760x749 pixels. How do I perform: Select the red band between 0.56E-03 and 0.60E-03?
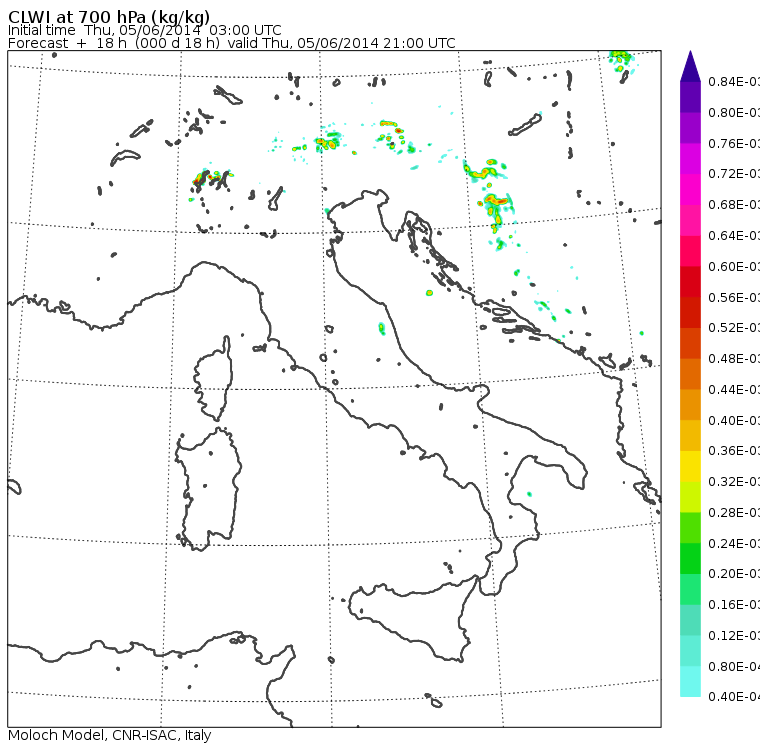690,282
